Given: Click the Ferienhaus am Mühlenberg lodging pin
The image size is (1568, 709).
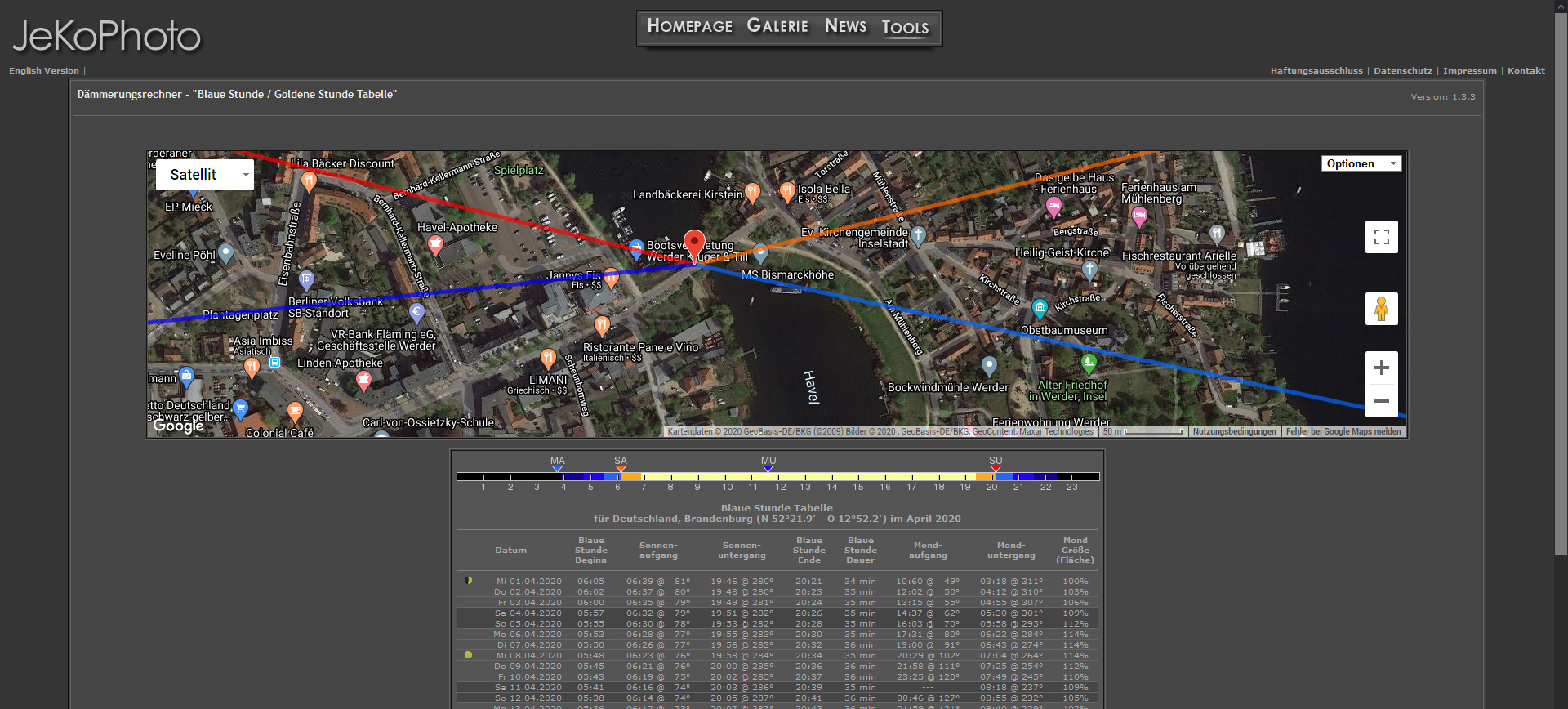Looking at the screenshot, I should point(1139,216).
